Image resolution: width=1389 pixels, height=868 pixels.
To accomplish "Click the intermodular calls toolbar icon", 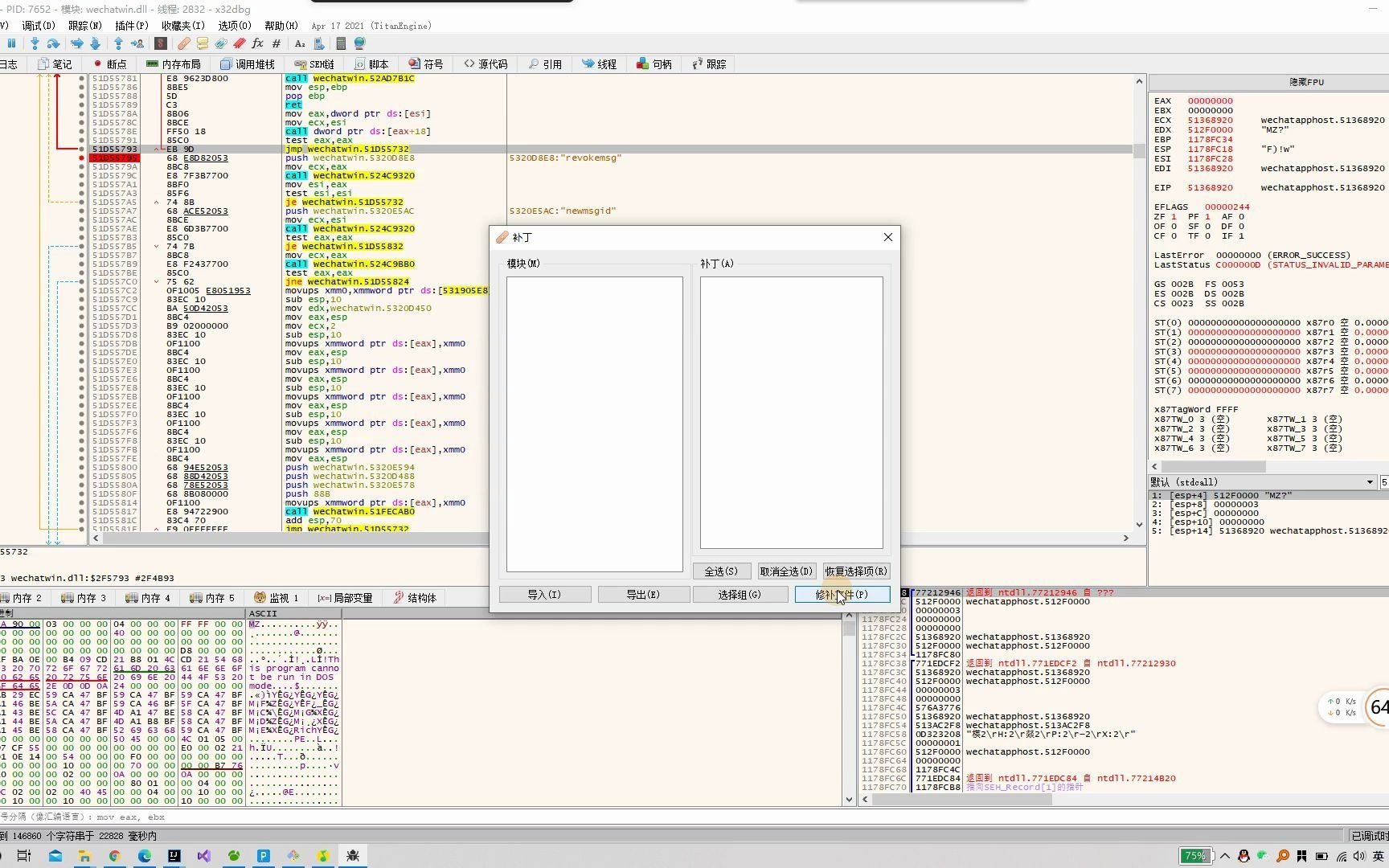I will (x=319, y=43).
